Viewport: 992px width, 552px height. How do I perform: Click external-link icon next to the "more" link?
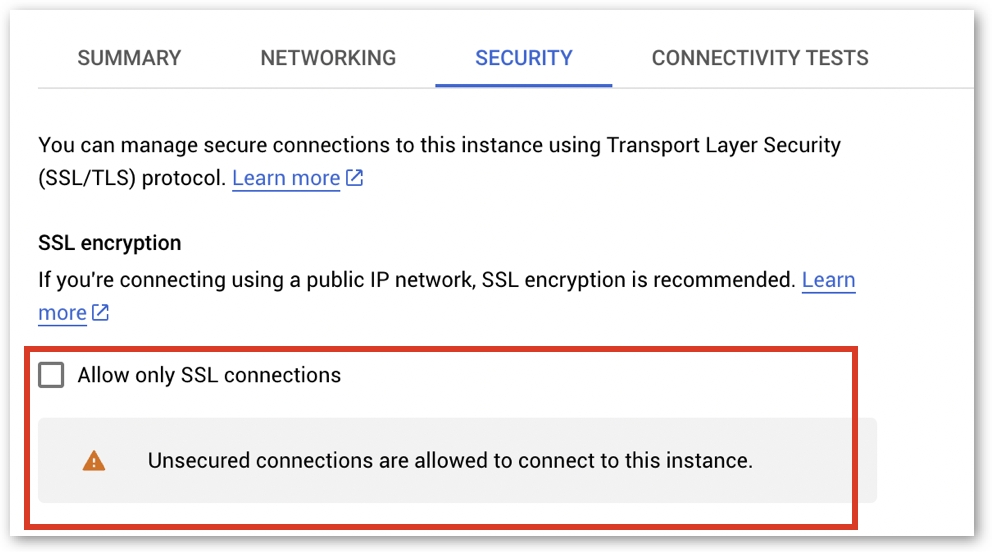coord(100,313)
